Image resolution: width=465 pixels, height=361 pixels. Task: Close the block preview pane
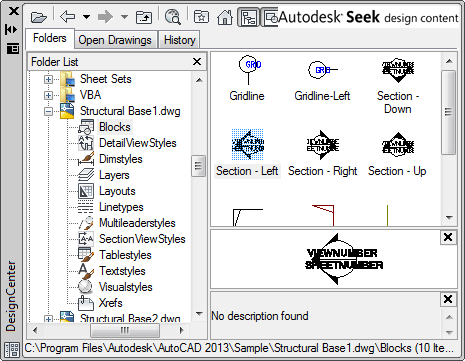click(448, 237)
